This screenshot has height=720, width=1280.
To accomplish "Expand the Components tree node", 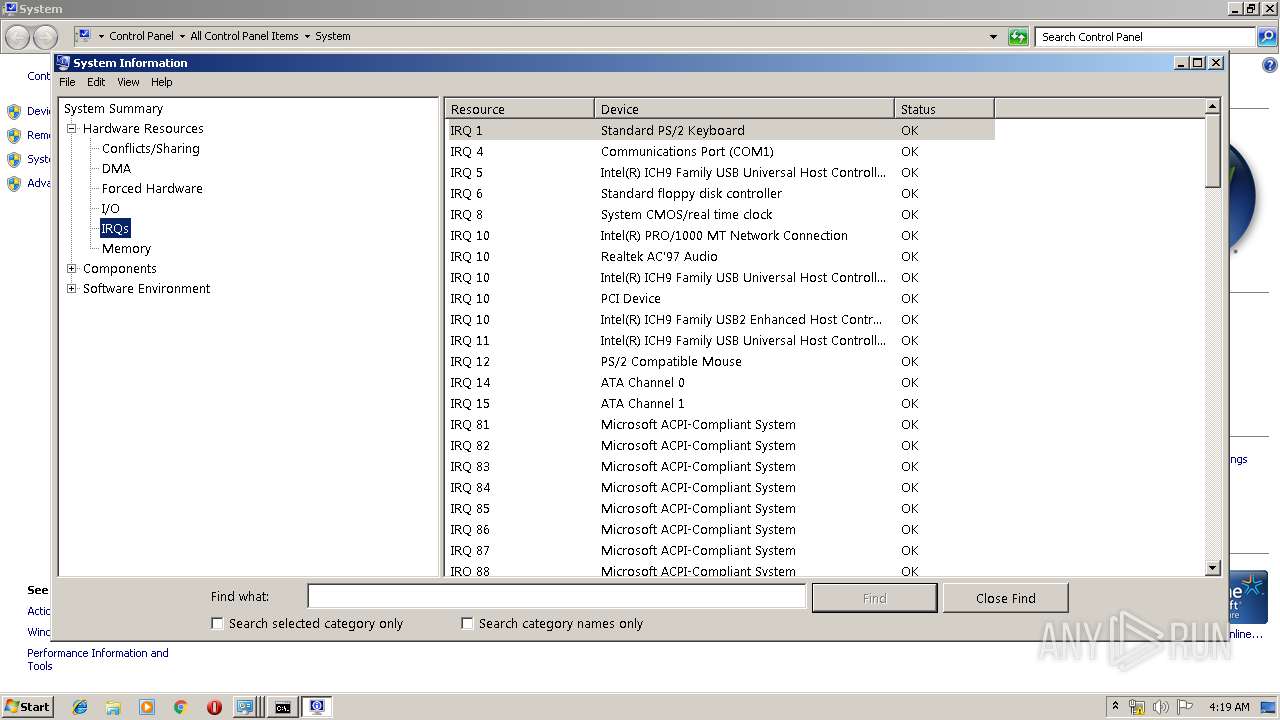I will tap(72, 269).
